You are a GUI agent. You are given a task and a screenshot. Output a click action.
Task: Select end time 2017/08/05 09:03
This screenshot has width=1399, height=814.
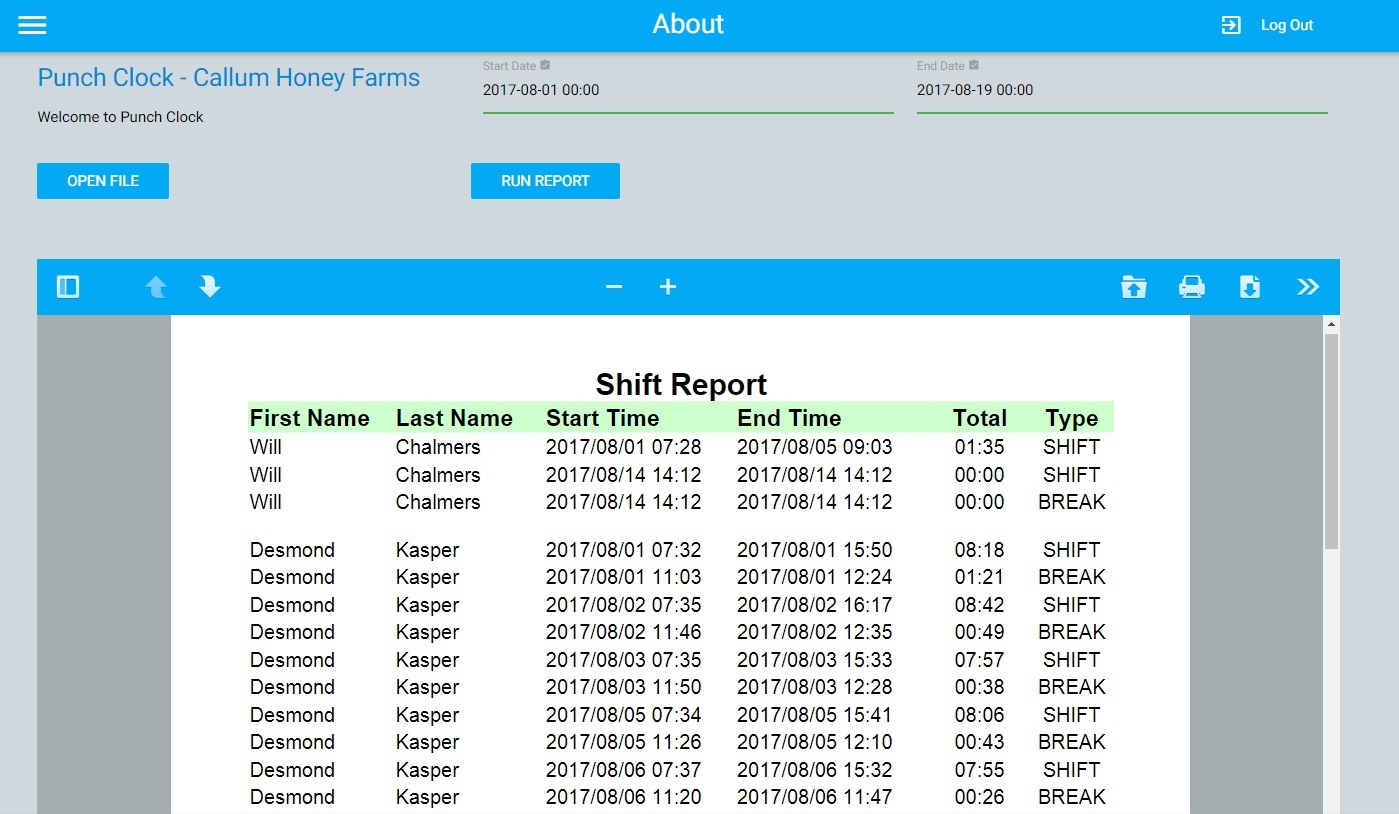815,447
